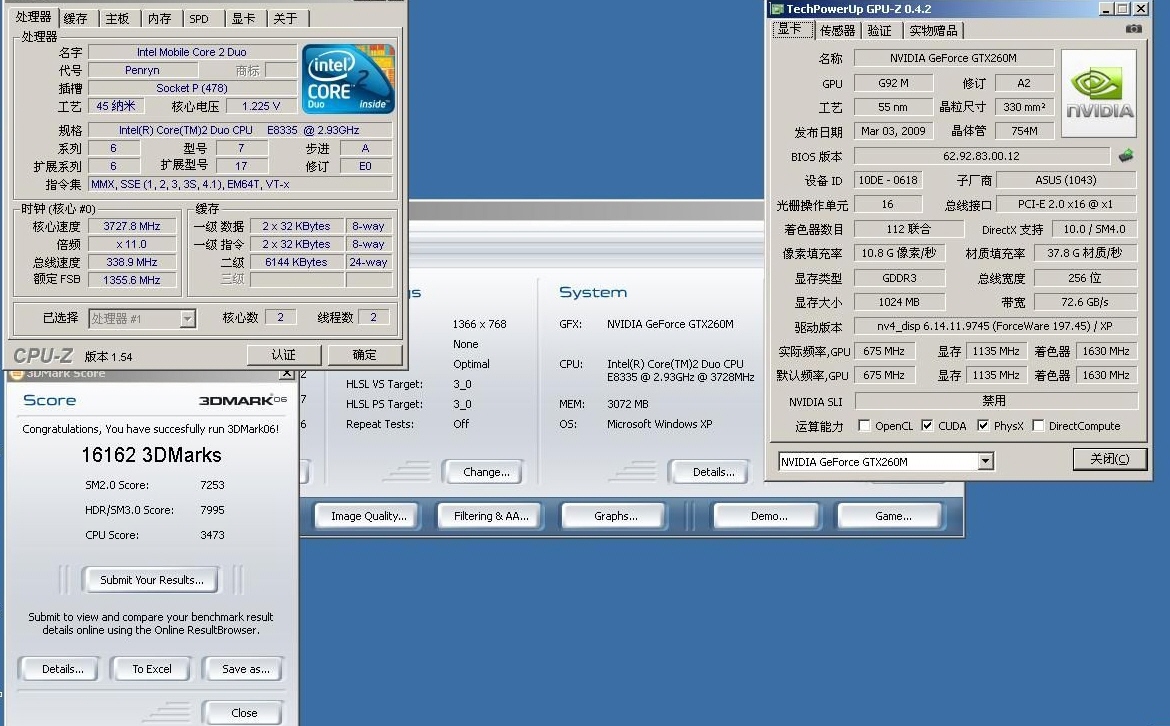Toggle the CUDA checkbox in GPU-Z

[x=927, y=425]
